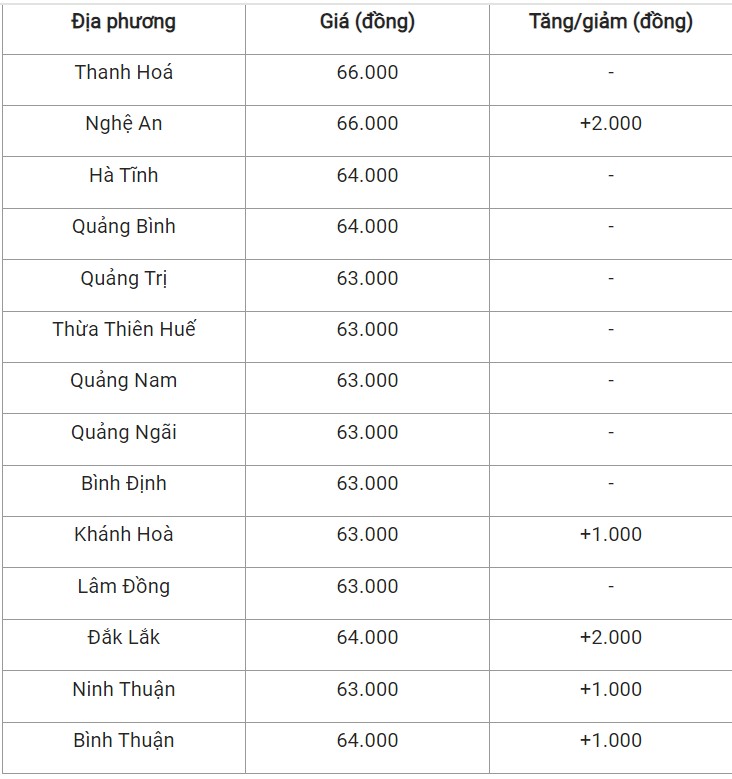The height and width of the screenshot is (779, 732).
Task: Select the Bình Định cell
Action: tap(123, 484)
